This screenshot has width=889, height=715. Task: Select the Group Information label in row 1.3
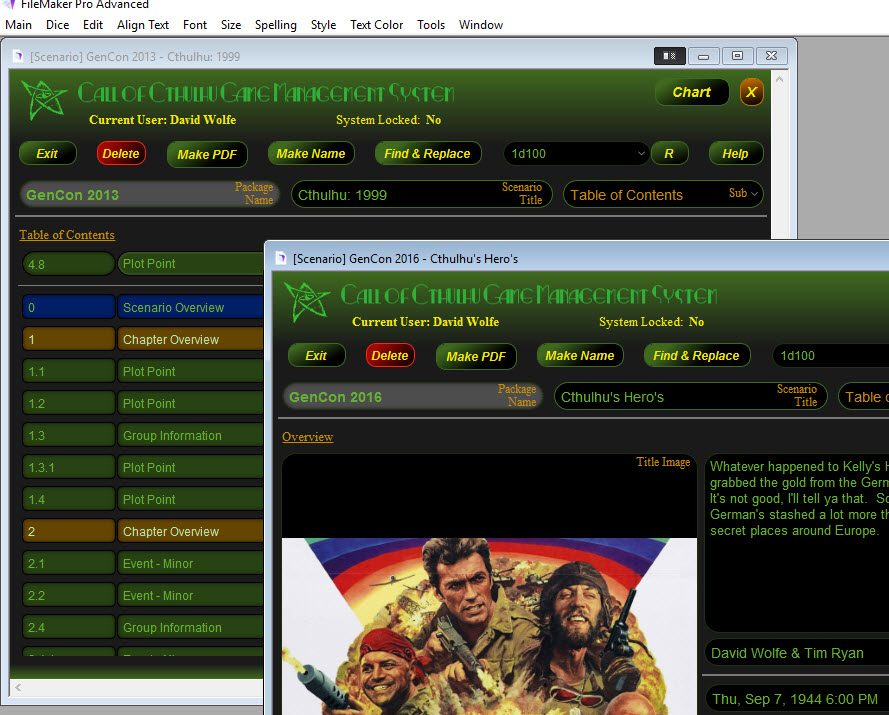click(172, 435)
